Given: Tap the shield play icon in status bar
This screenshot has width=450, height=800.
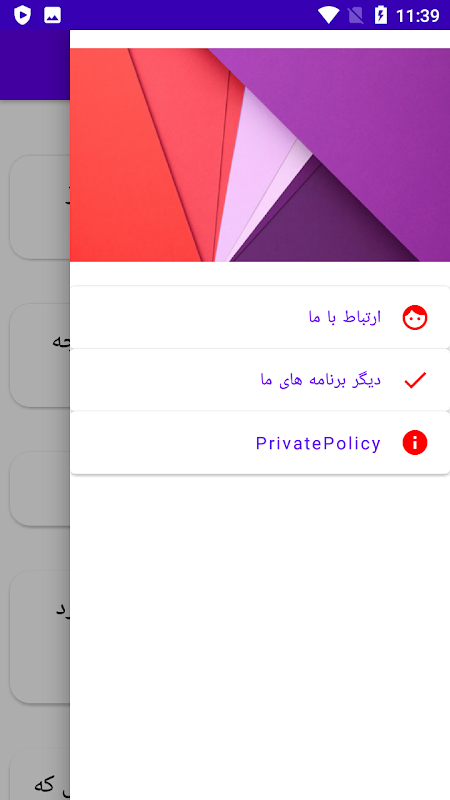Looking at the screenshot, I should point(22,15).
